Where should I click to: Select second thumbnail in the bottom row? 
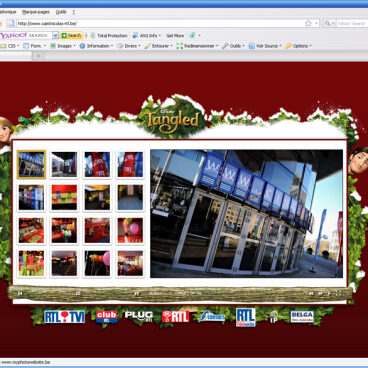tap(64, 264)
